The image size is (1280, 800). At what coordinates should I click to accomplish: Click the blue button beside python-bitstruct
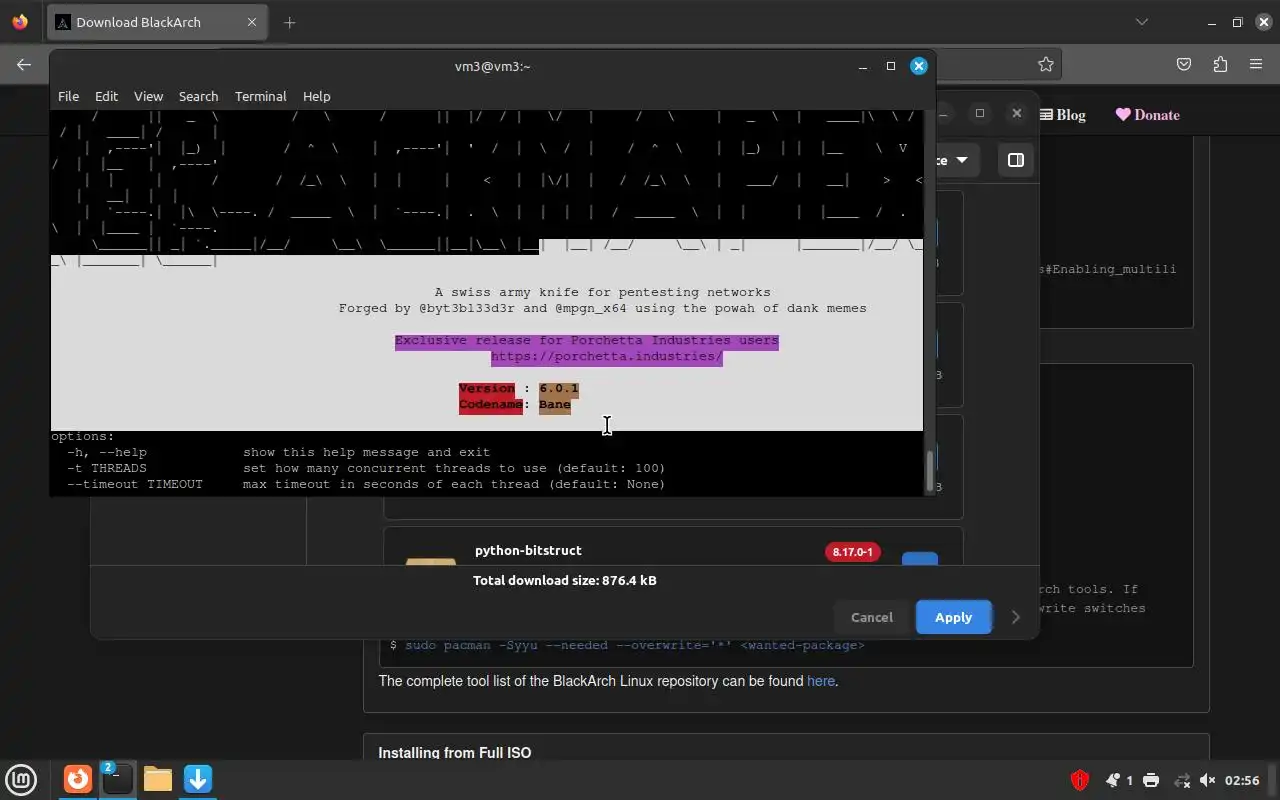tap(920, 558)
